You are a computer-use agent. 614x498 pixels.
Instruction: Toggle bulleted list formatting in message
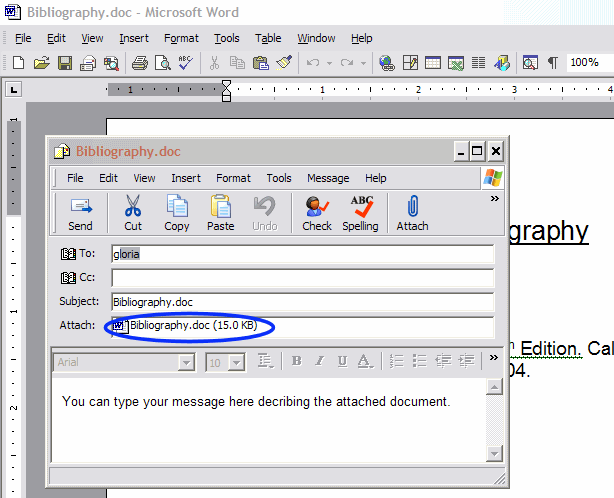pyautogui.click(x=419, y=361)
